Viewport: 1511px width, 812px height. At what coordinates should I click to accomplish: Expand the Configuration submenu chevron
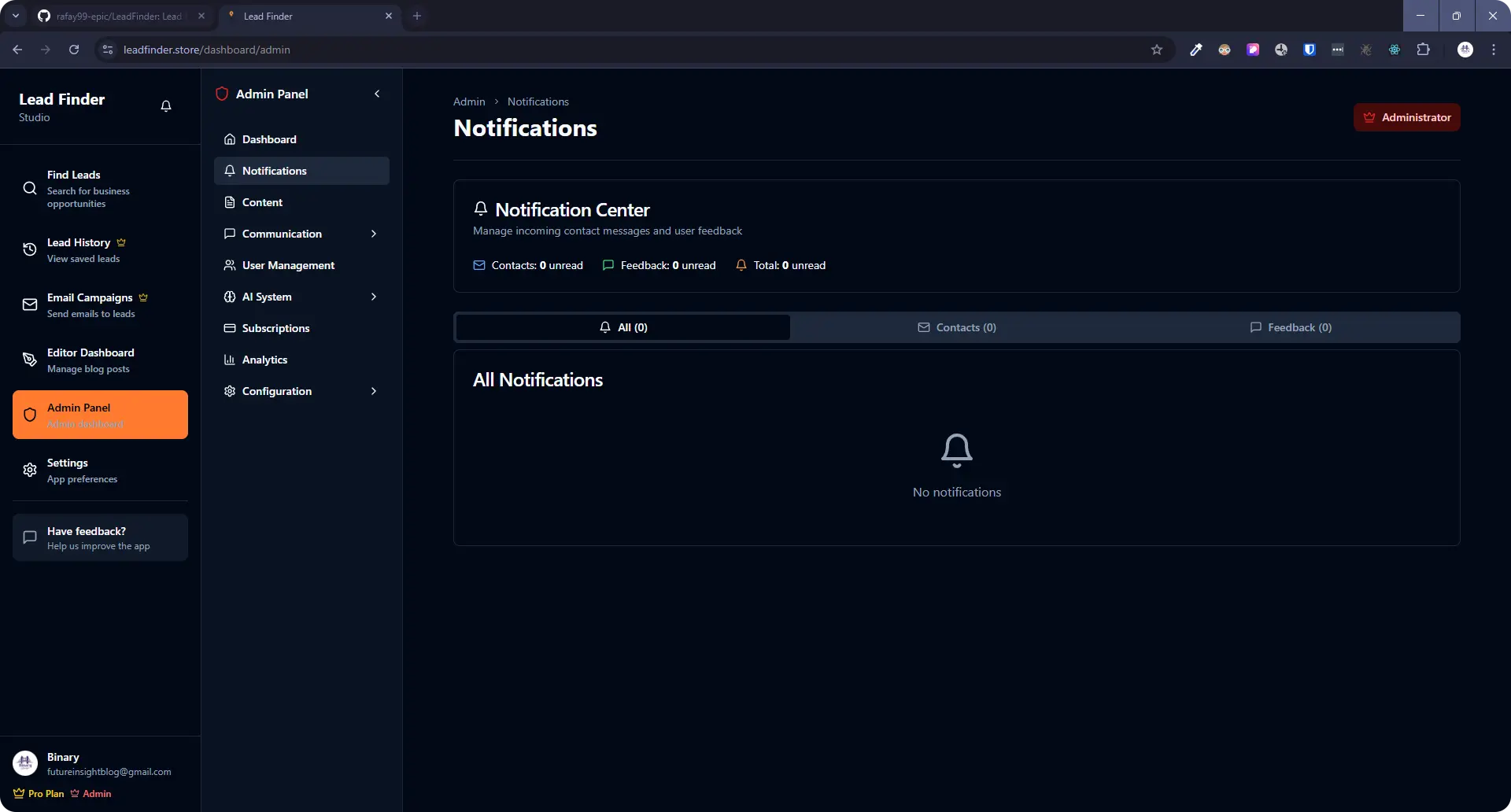pyautogui.click(x=374, y=391)
